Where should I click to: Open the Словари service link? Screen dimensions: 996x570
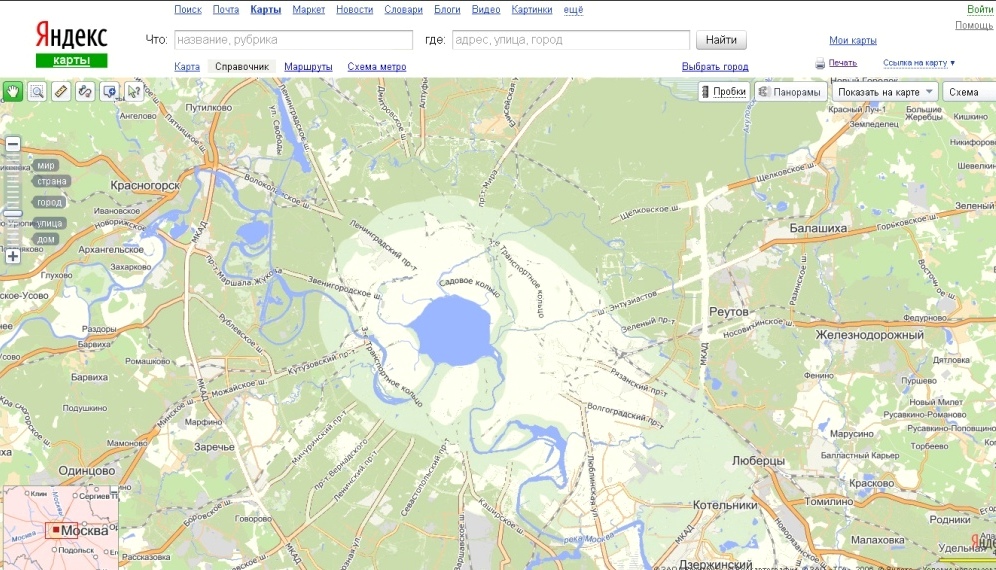[403, 10]
